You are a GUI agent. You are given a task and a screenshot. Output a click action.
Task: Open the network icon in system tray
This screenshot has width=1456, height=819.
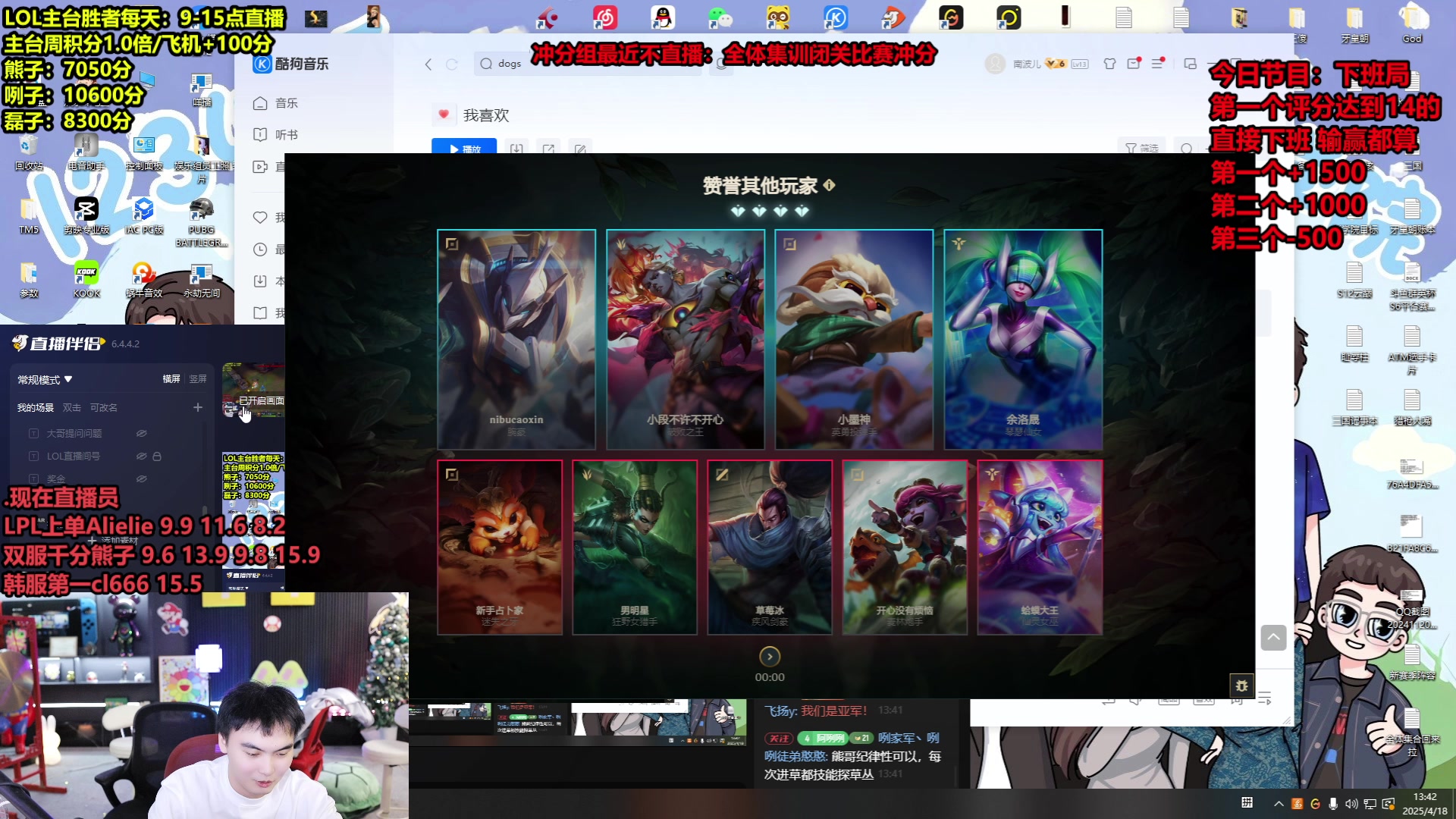pyautogui.click(x=1370, y=804)
